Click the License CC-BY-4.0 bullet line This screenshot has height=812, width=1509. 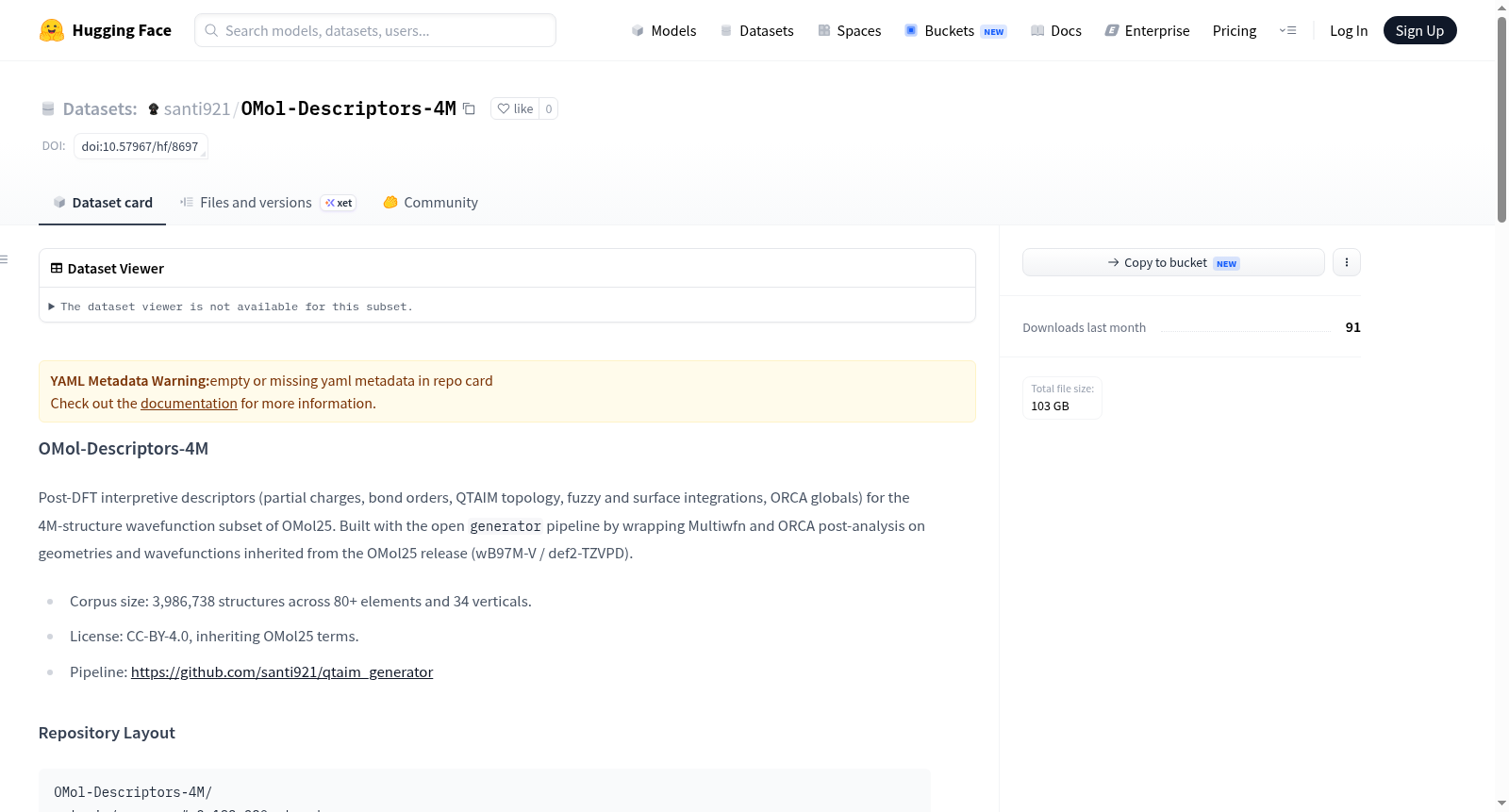pyautogui.click(x=214, y=637)
